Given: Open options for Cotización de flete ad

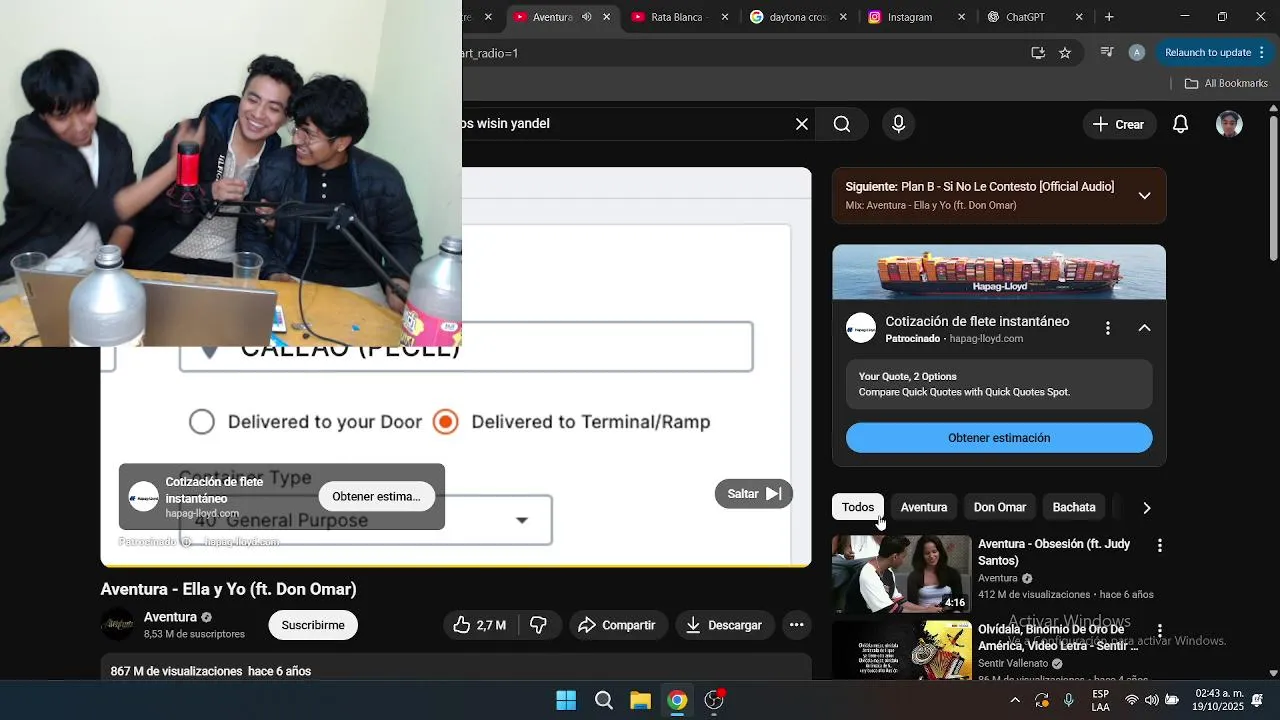Looking at the screenshot, I should pyautogui.click(x=1107, y=328).
